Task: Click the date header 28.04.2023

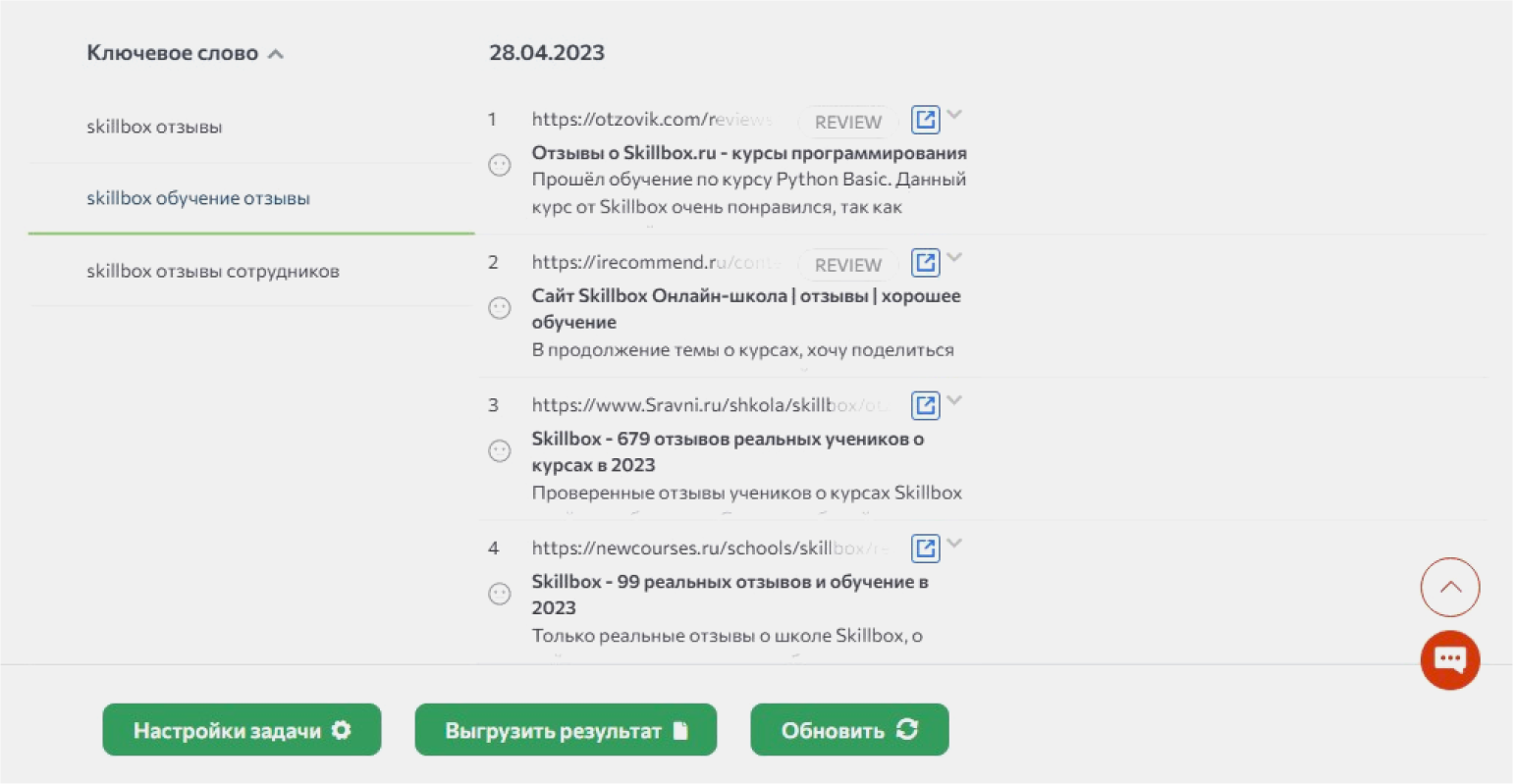Action: (x=547, y=53)
